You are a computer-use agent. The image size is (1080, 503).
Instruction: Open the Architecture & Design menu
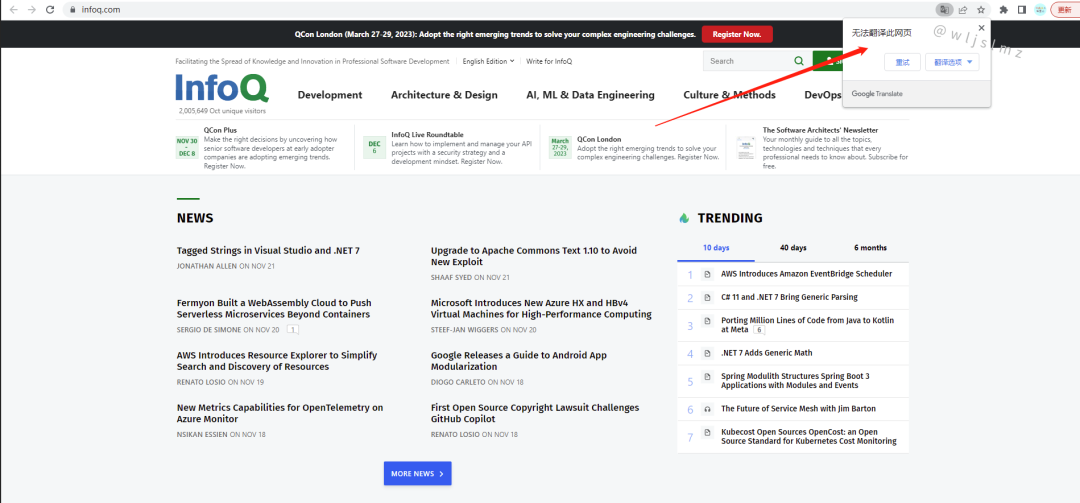pos(444,95)
